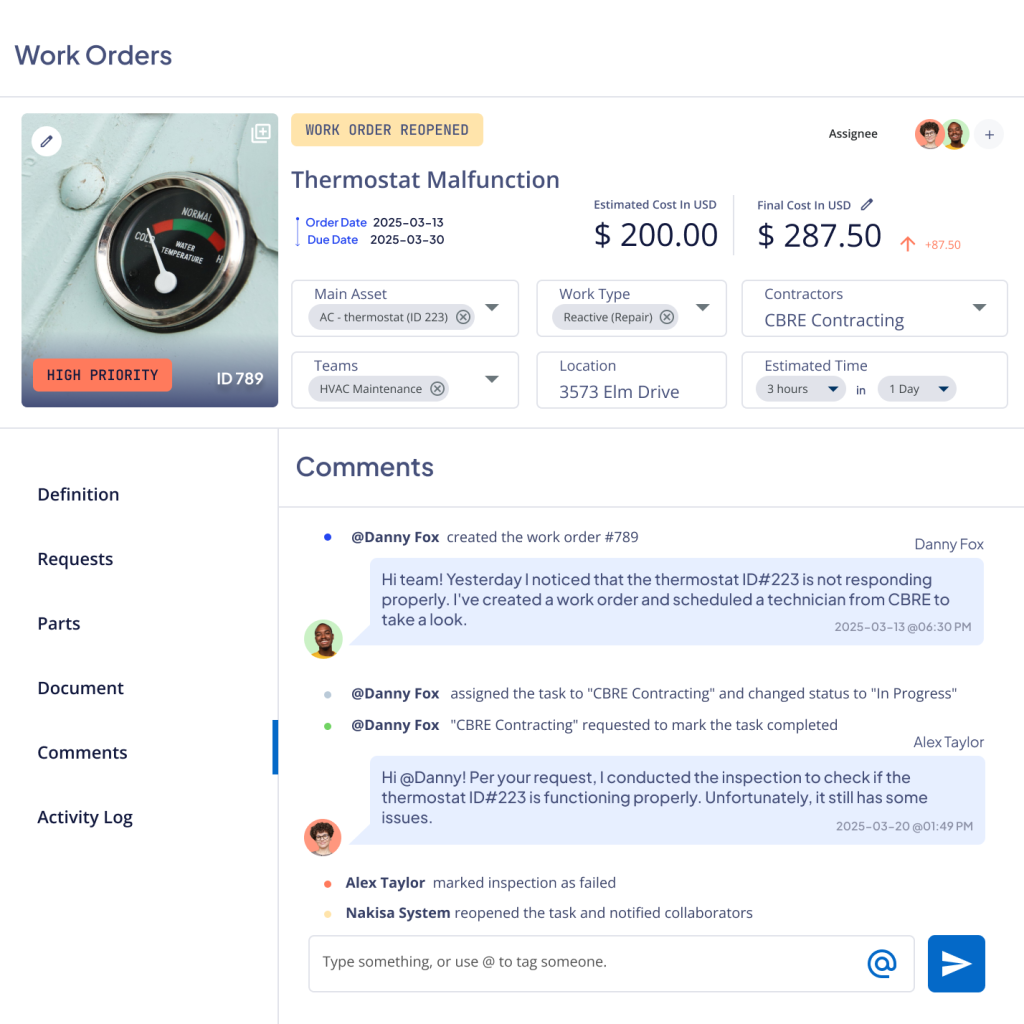Expand the Contractors dropdown
The width and height of the screenshot is (1024, 1024).
[981, 308]
